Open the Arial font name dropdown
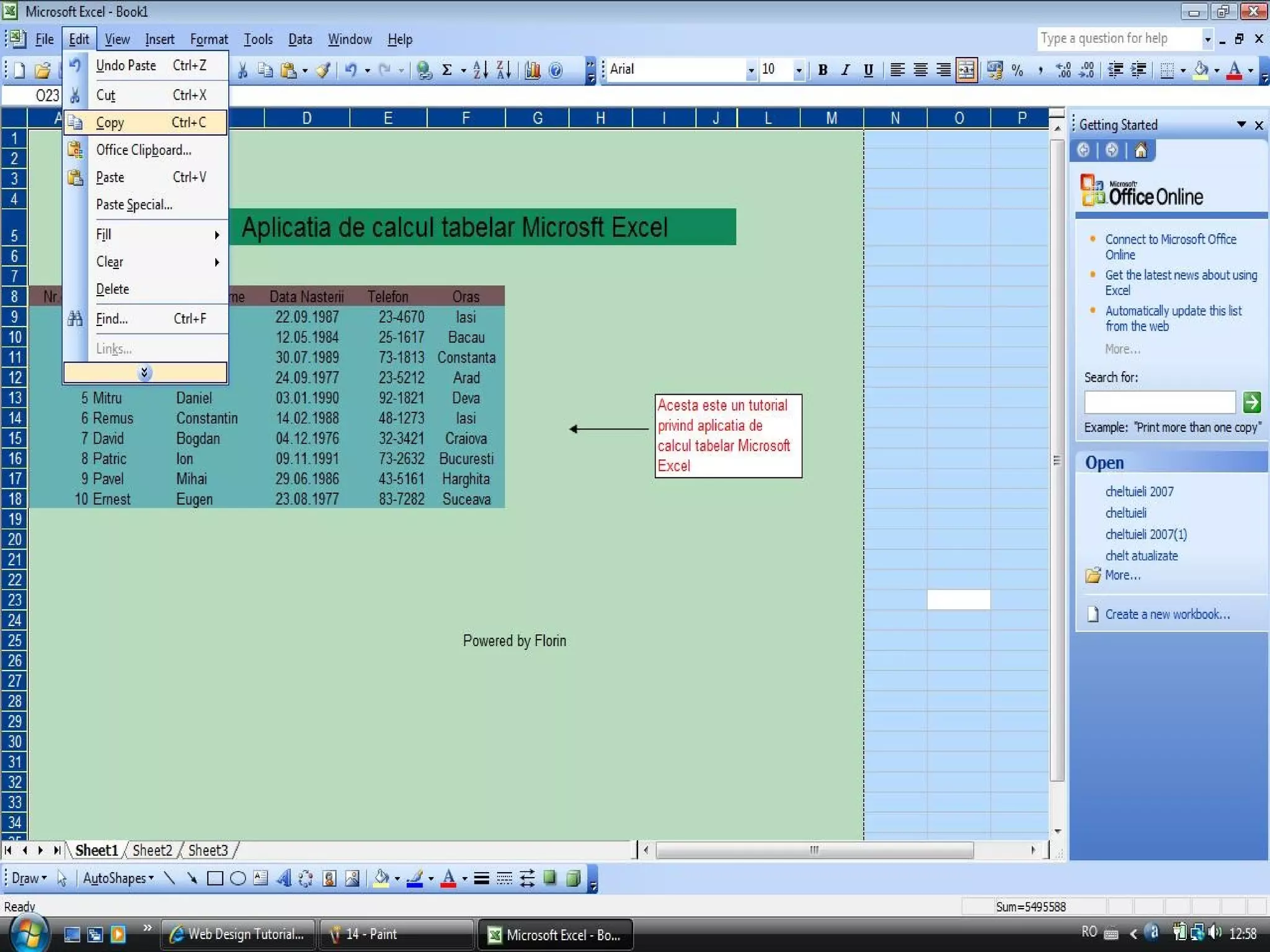 coord(751,70)
